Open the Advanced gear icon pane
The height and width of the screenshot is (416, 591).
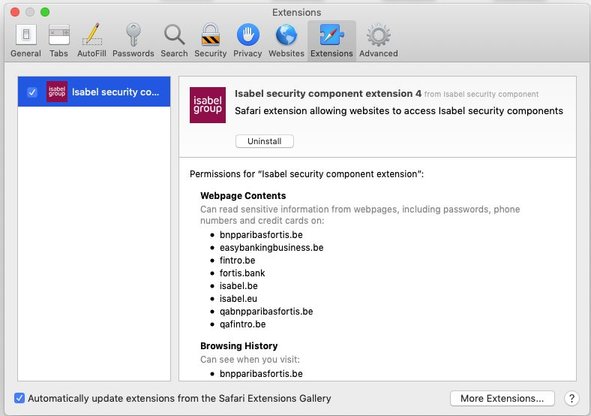pyautogui.click(x=378, y=41)
